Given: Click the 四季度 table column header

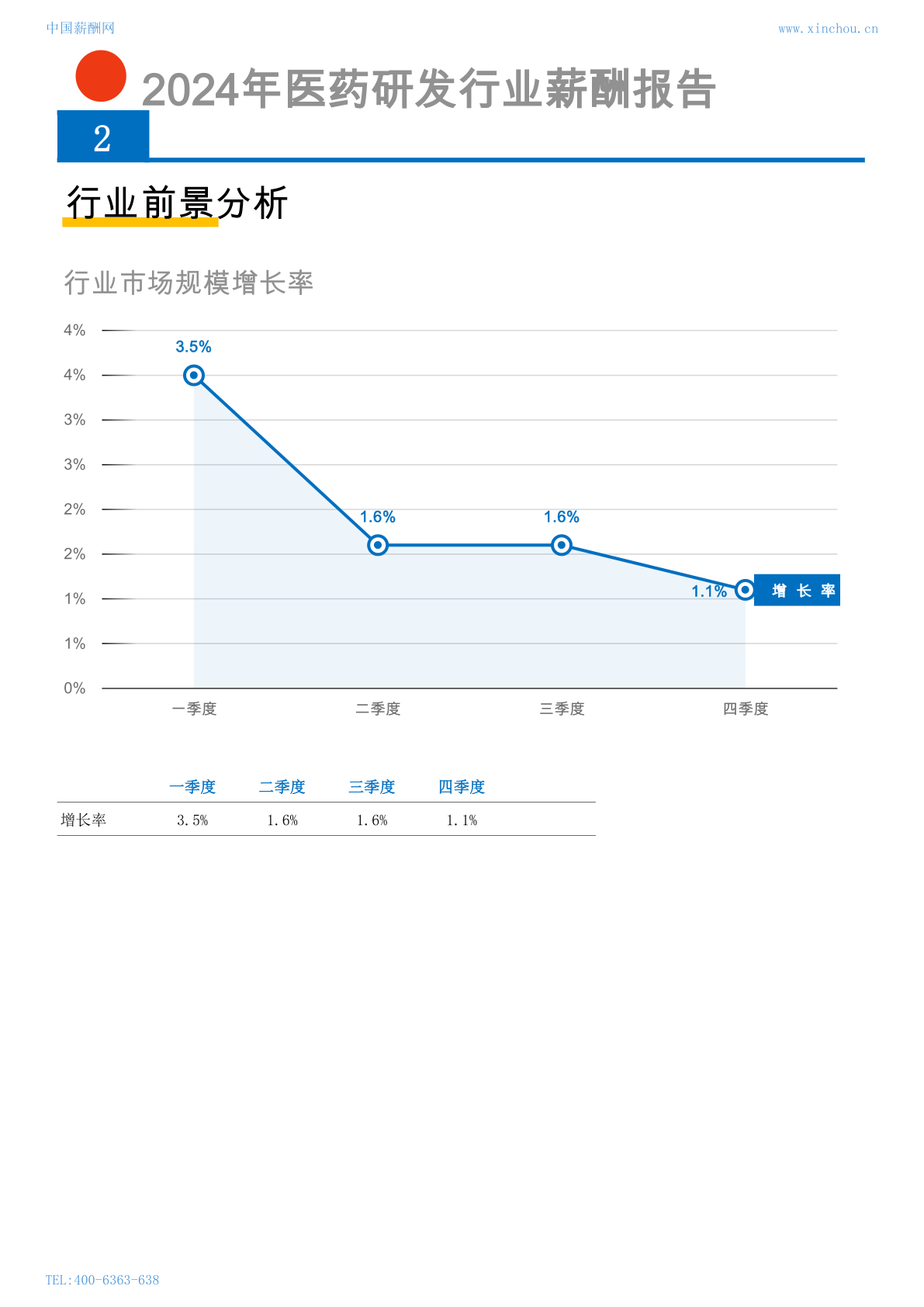Looking at the screenshot, I should pyautogui.click(x=462, y=787).
